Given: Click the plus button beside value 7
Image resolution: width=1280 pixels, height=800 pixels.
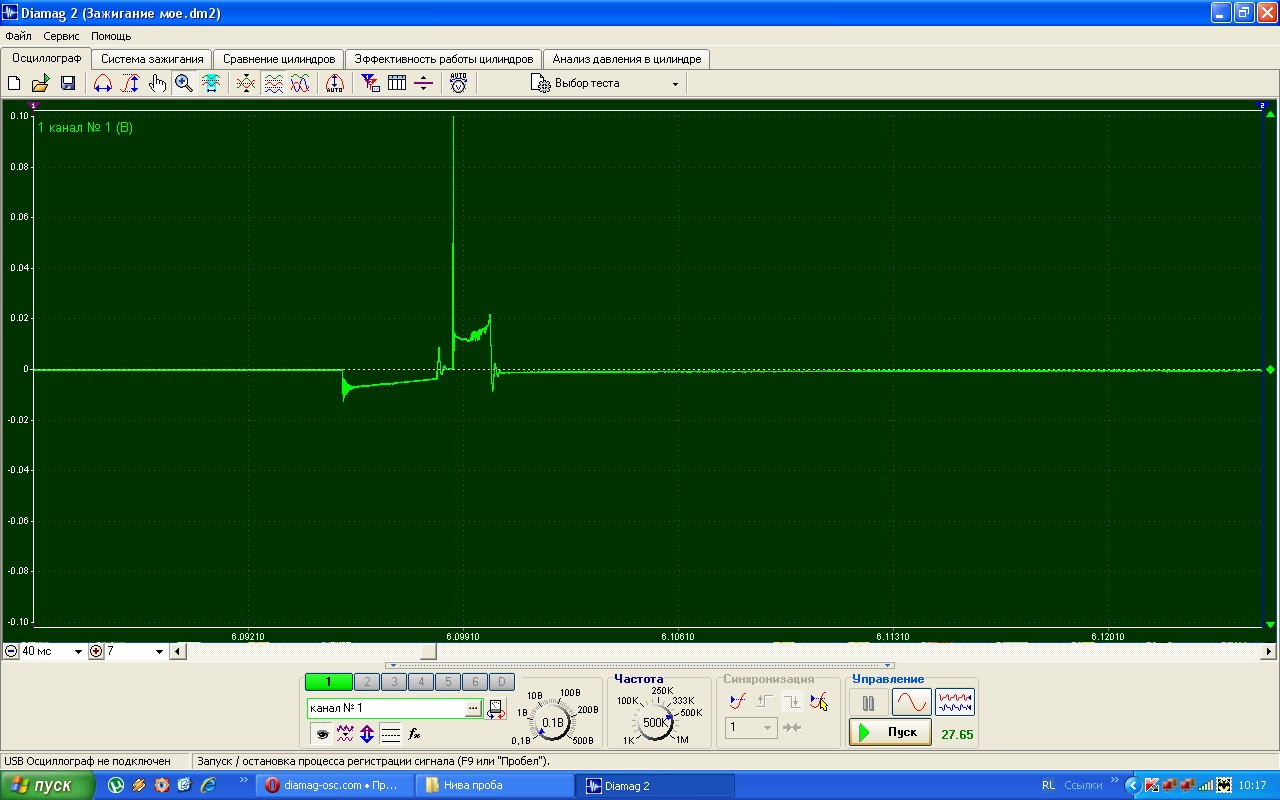Looking at the screenshot, I should tap(96, 651).
